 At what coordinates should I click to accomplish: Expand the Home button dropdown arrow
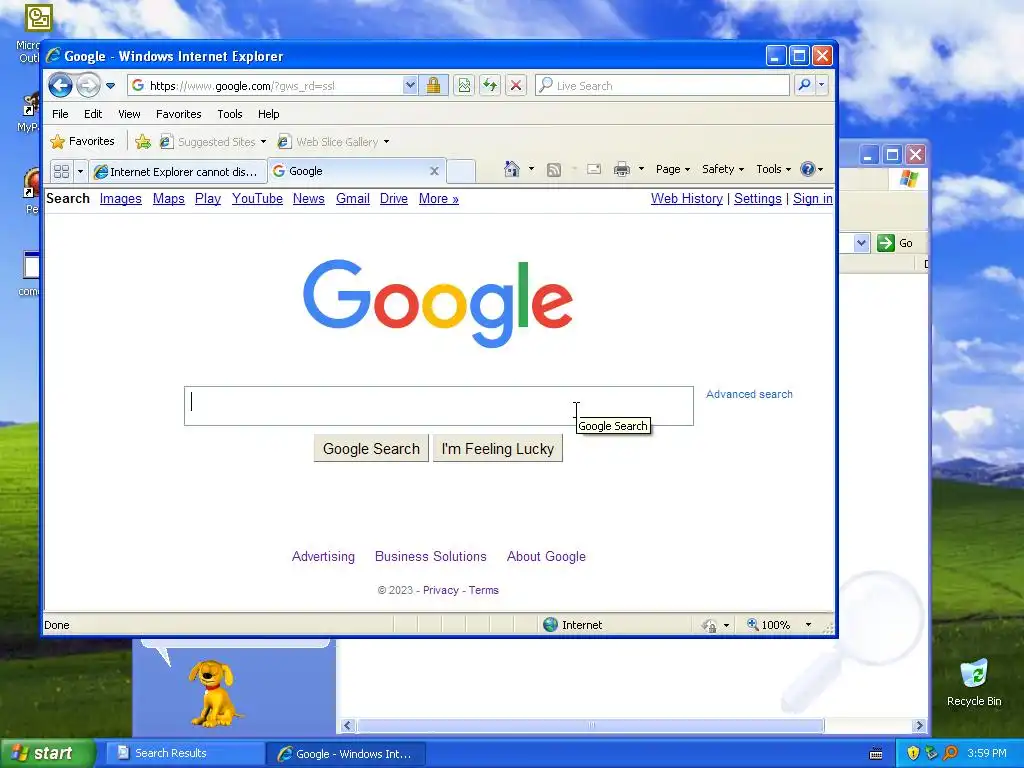[531, 169]
